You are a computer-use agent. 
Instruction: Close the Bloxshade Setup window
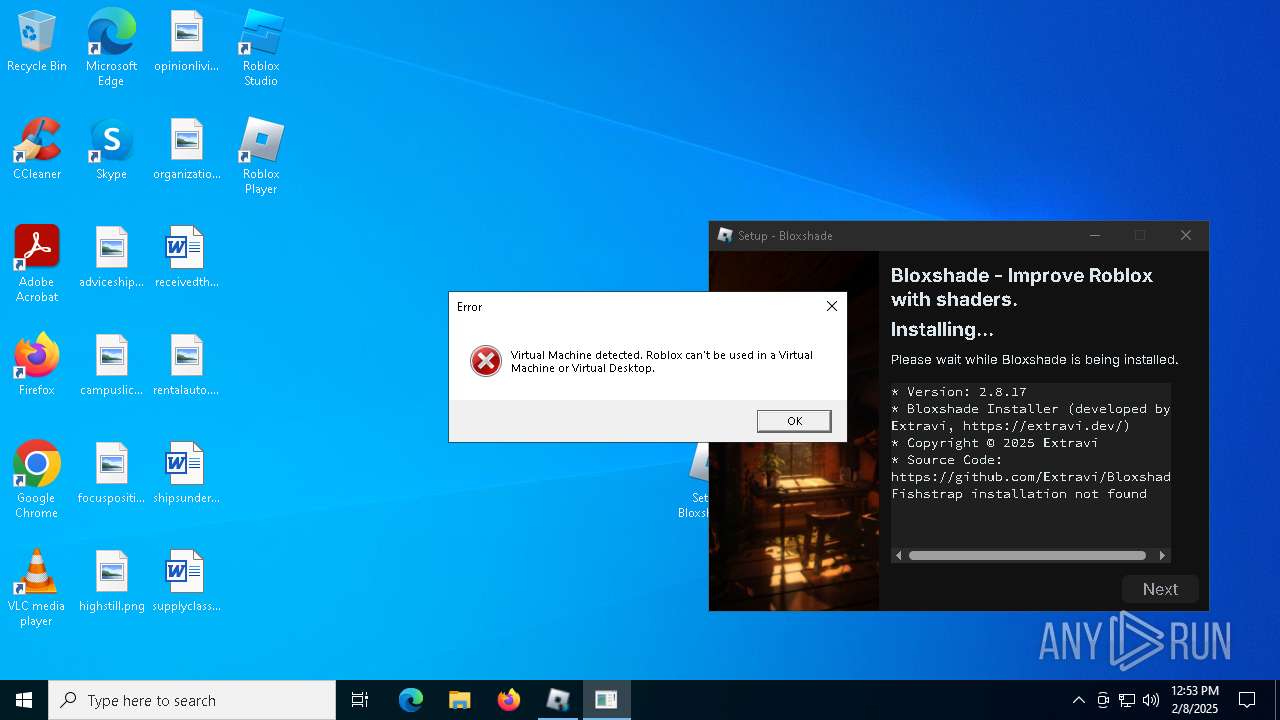coord(1186,236)
